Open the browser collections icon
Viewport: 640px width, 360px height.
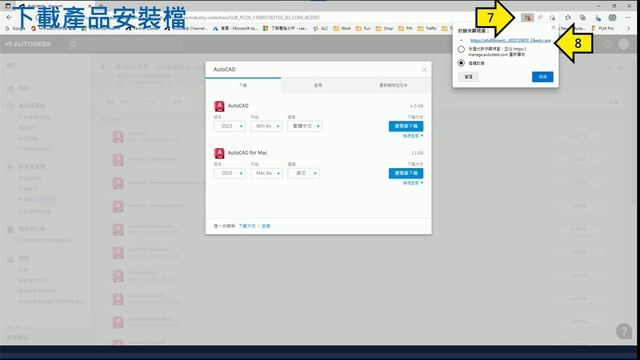[582, 18]
